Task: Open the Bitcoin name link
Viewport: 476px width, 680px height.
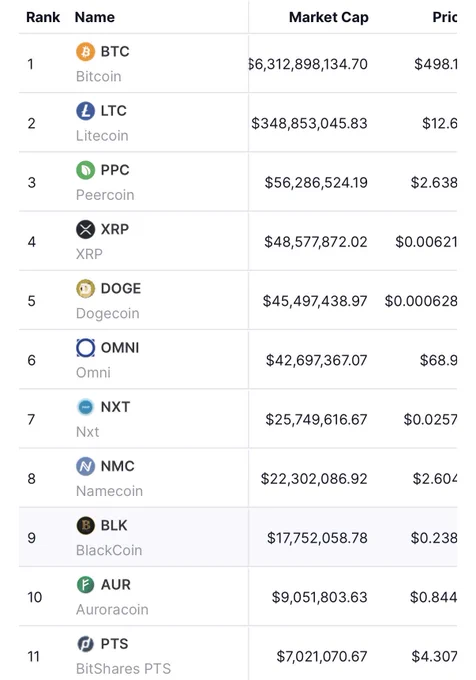Action: coord(98,76)
